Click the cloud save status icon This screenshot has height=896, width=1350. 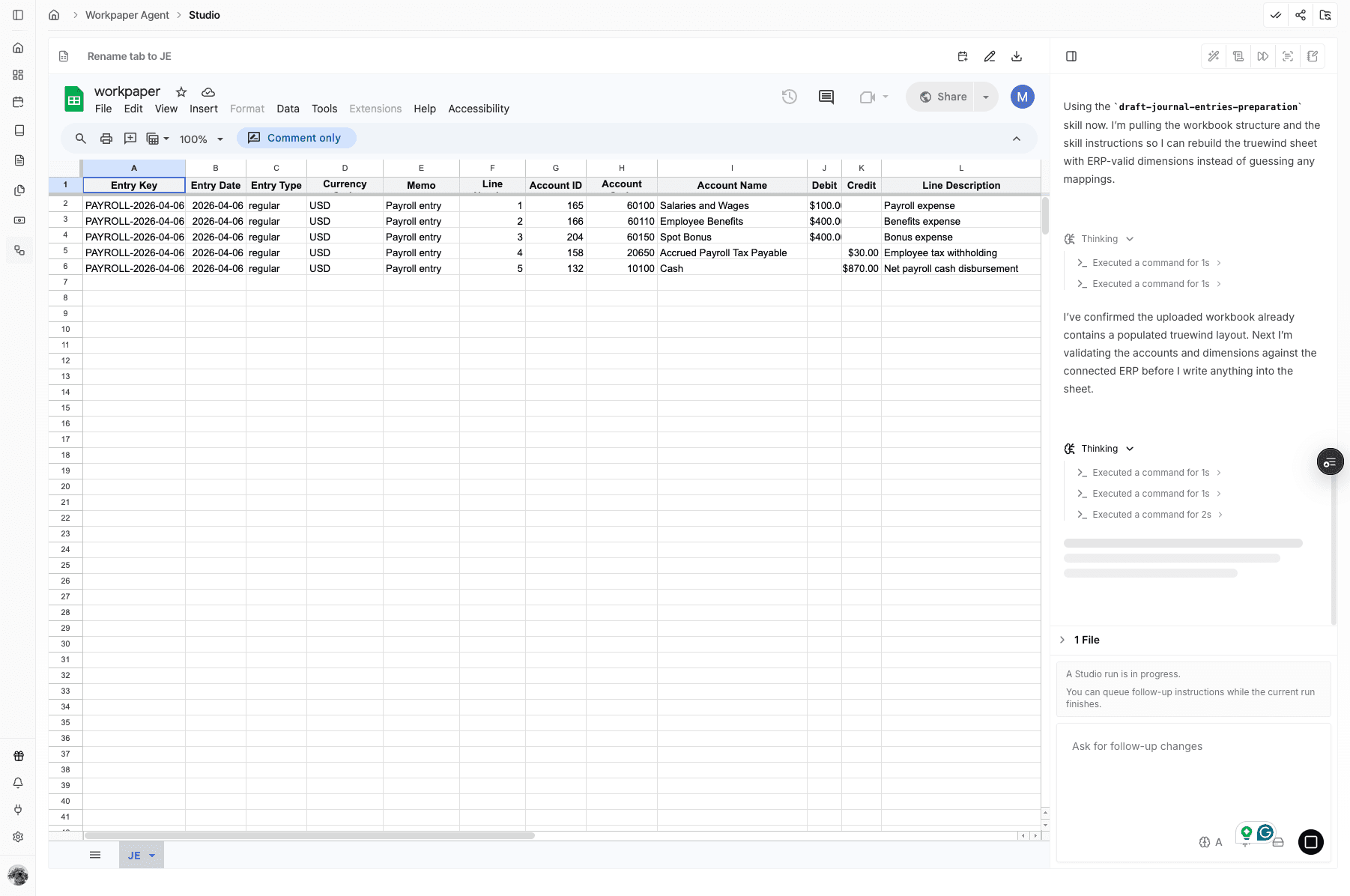[x=208, y=92]
